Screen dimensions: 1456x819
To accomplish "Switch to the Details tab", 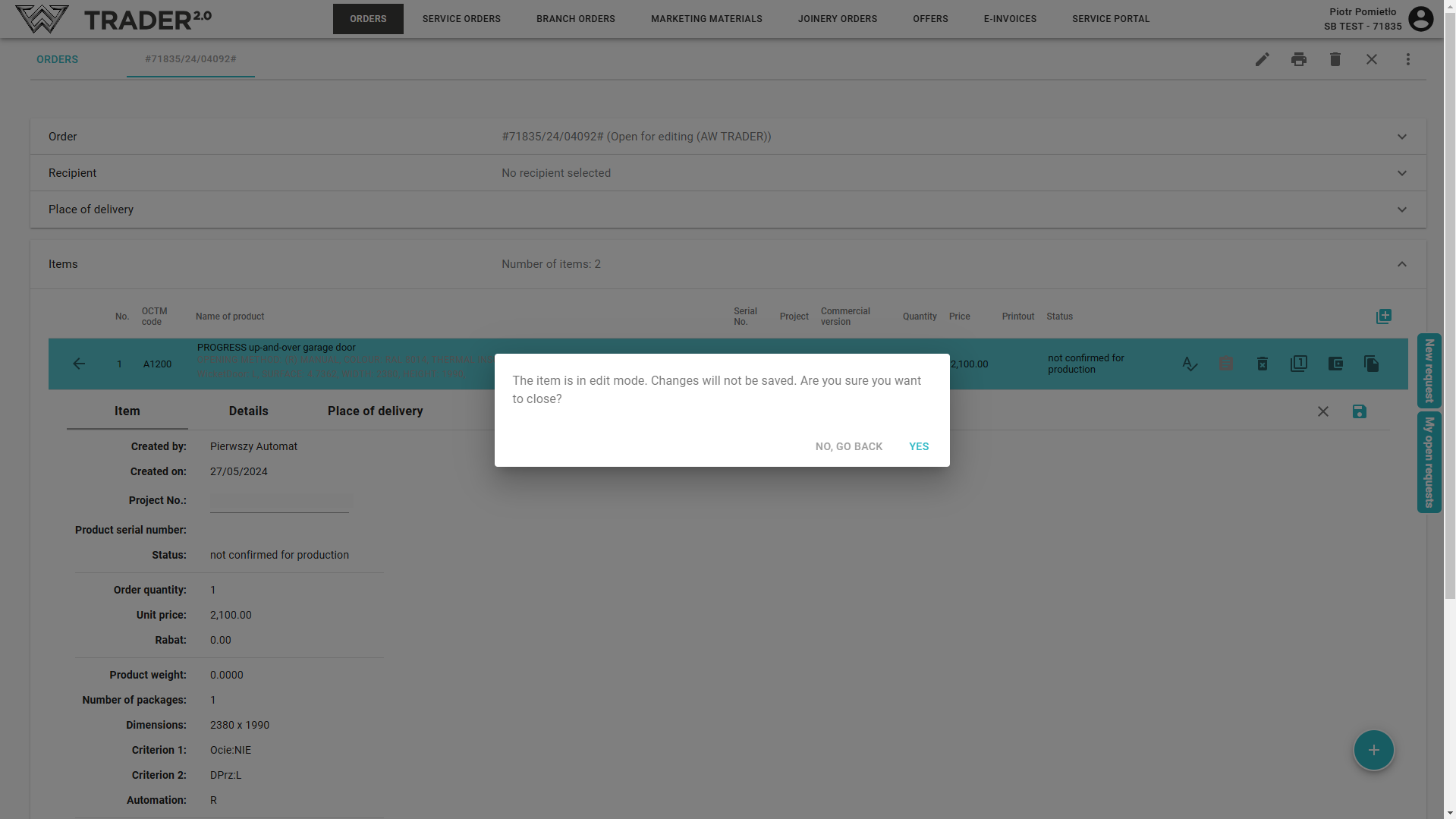I will 248,411.
